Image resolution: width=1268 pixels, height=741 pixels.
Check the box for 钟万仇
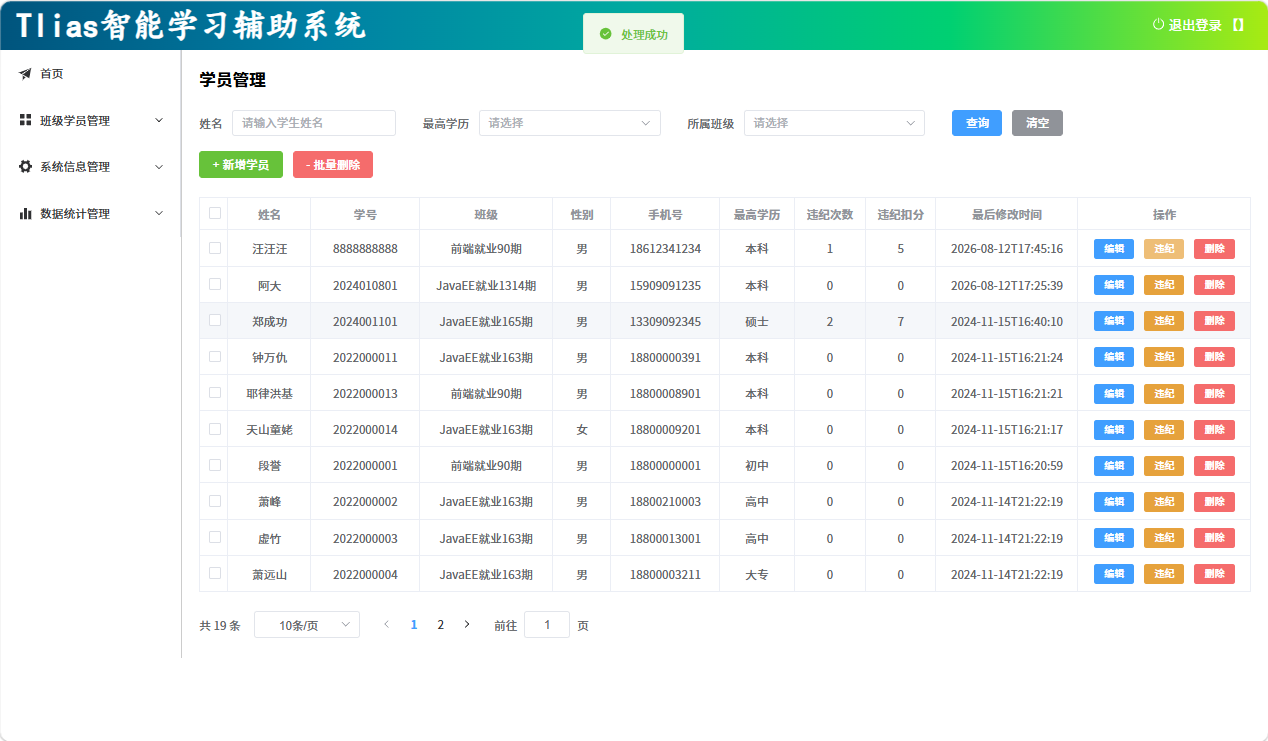[215, 356]
